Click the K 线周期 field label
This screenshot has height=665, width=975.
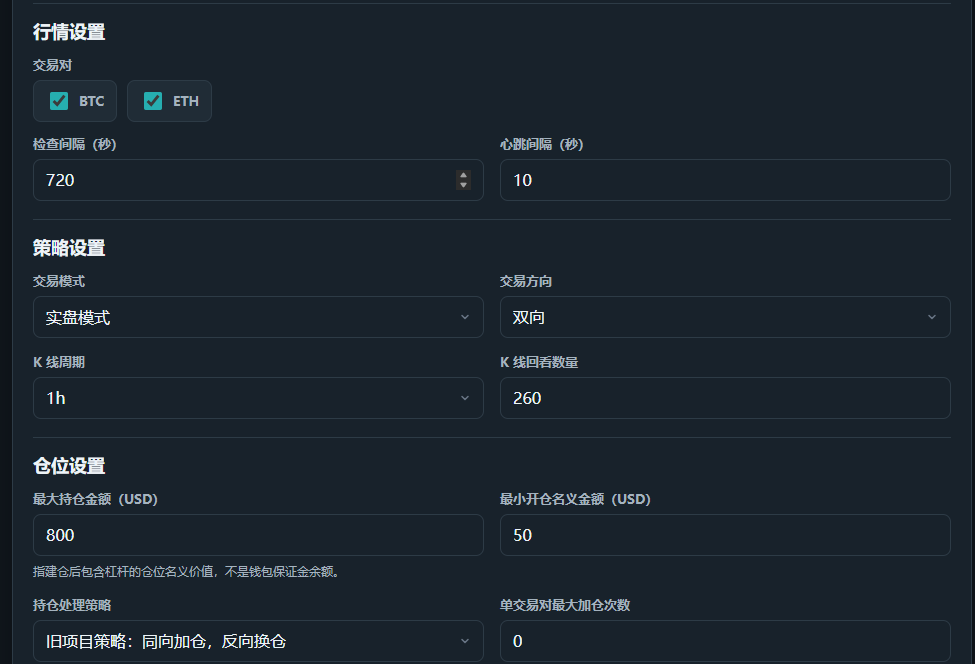tap(59, 362)
